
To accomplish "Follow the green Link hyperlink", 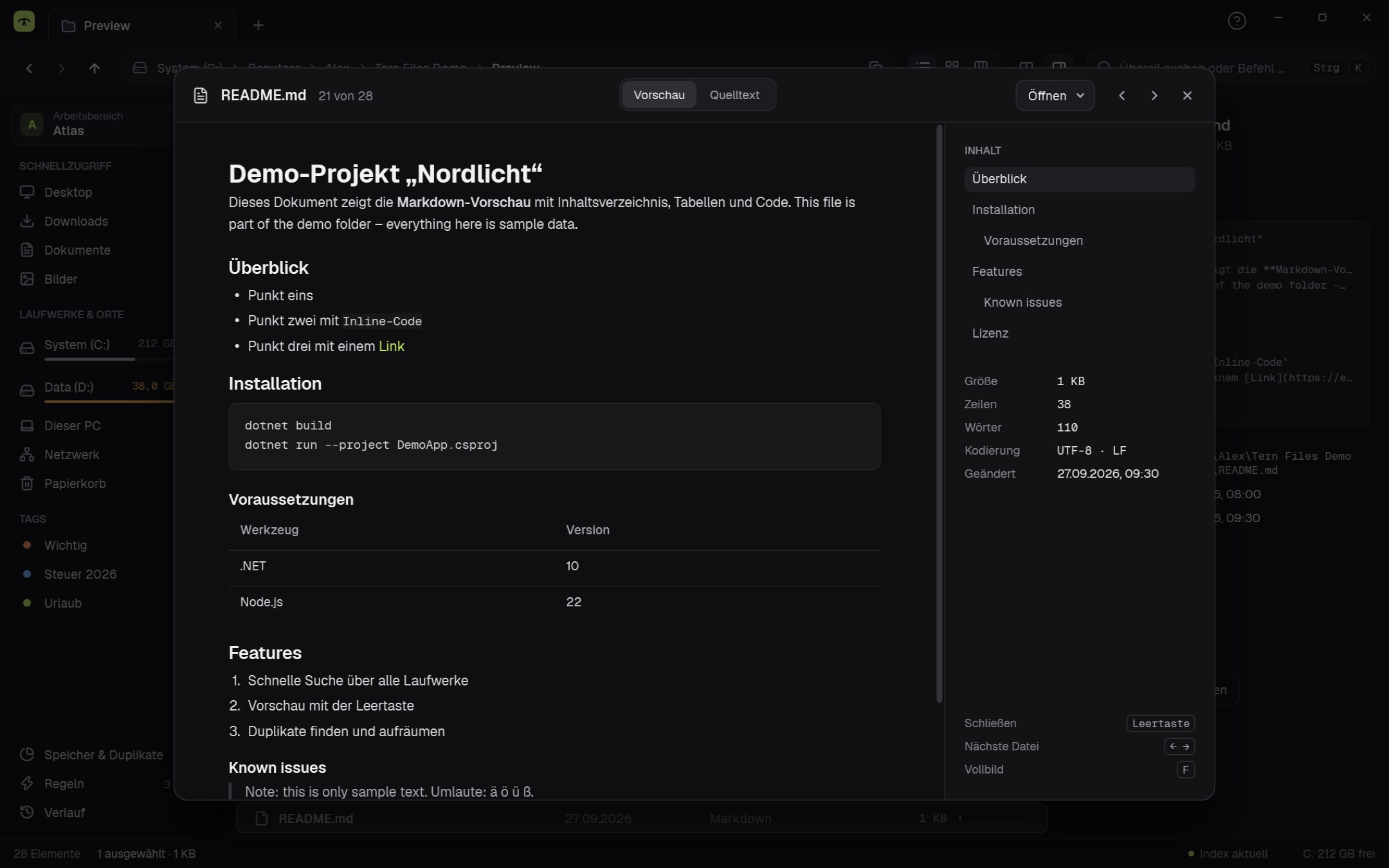I will coord(391,347).
